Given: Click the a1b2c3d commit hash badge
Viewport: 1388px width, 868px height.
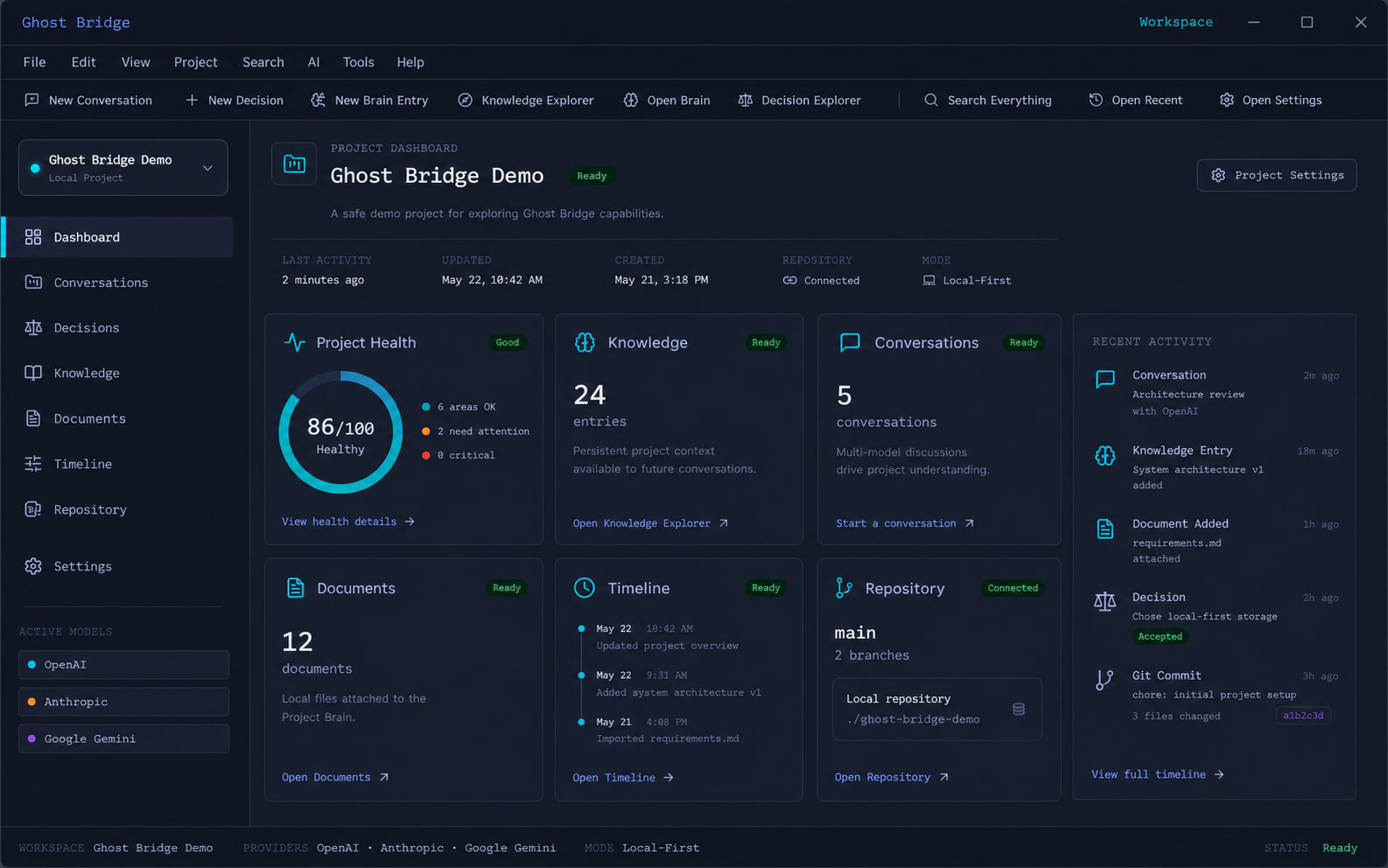Looking at the screenshot, I should pyautogui.click(x=1303, y=716).
